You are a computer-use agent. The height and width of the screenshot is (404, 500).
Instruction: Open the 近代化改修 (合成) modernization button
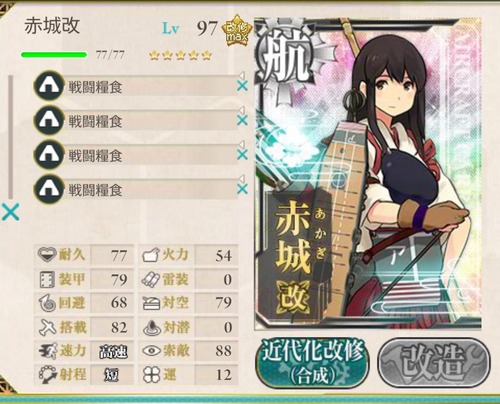tap(312, 363)
